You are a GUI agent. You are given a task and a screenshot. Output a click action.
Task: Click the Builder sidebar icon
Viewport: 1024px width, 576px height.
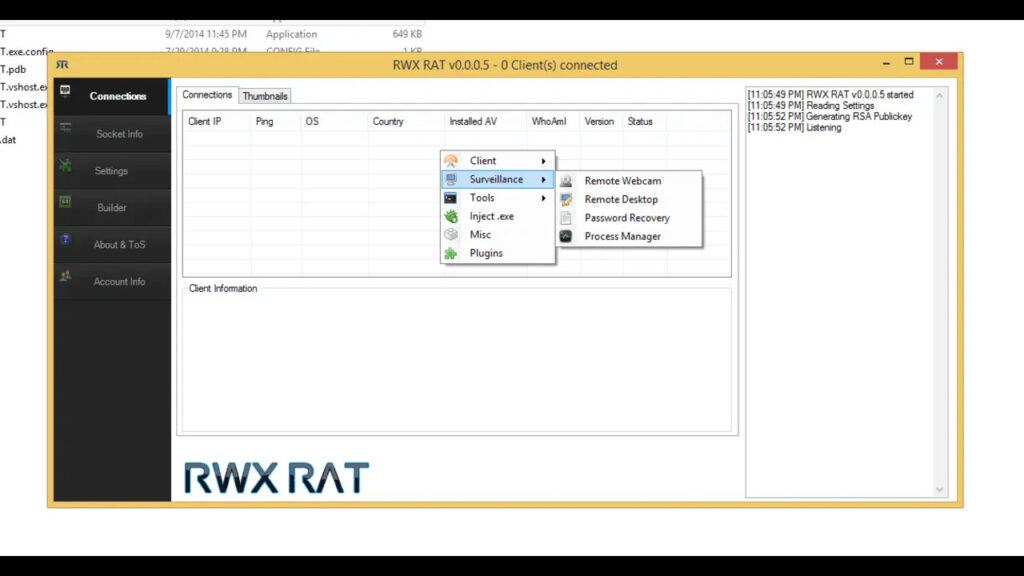65,202
